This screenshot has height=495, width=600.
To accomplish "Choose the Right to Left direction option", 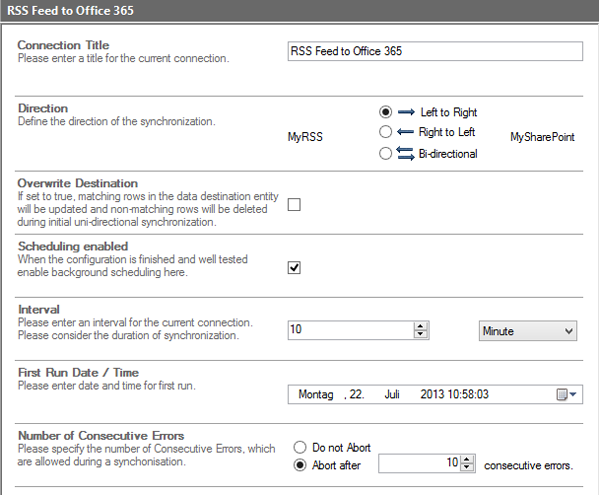I will pos(385,132).
